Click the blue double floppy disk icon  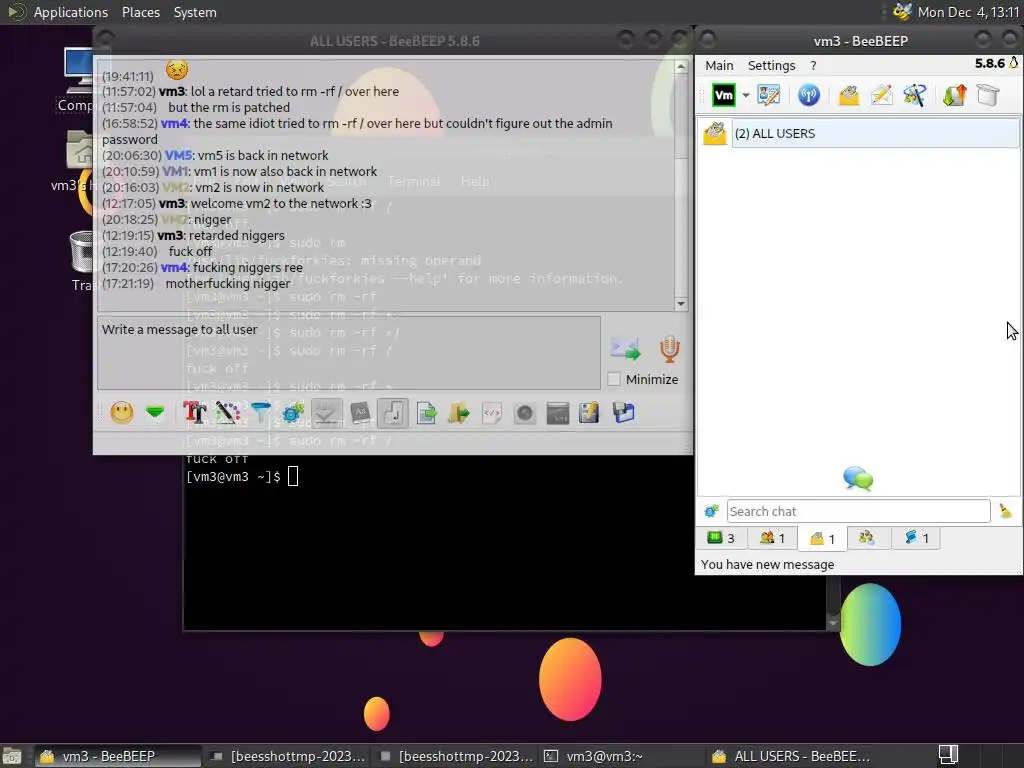click(x=624, y=413)
